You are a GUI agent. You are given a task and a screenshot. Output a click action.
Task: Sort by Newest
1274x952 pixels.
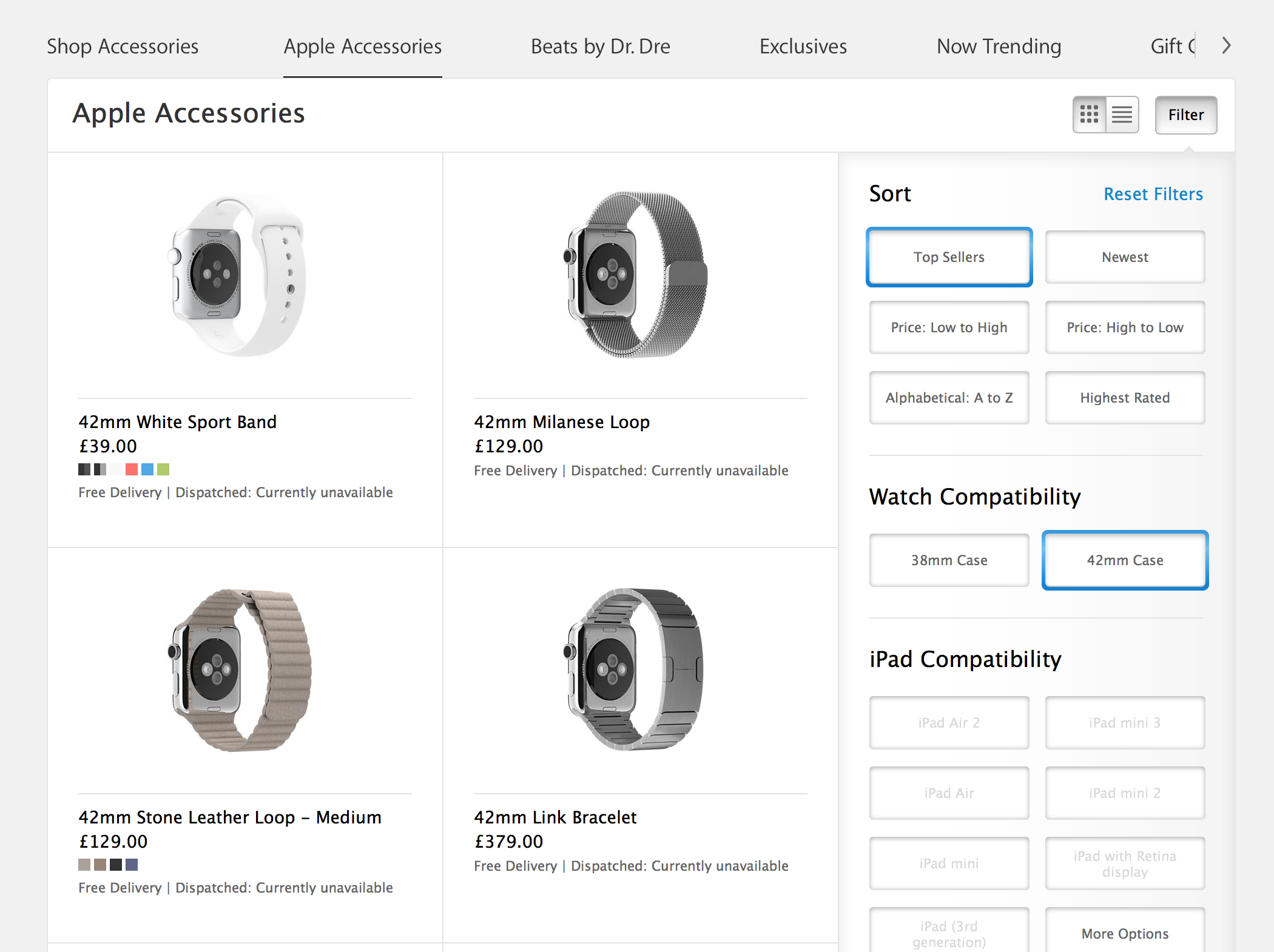1125,257
